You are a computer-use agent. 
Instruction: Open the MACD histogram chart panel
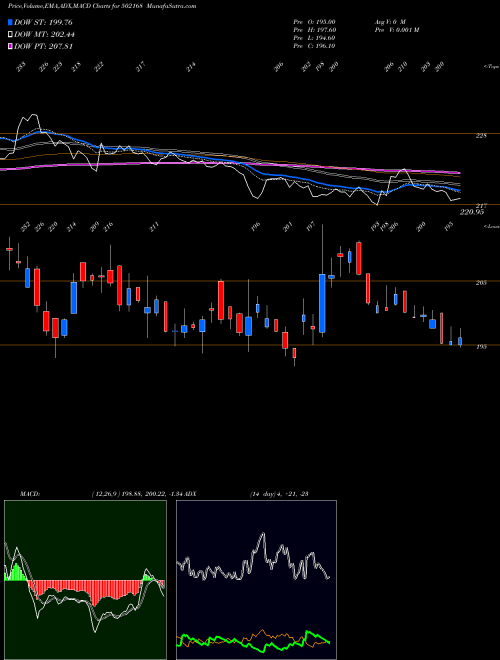click(x=85, y=580)
